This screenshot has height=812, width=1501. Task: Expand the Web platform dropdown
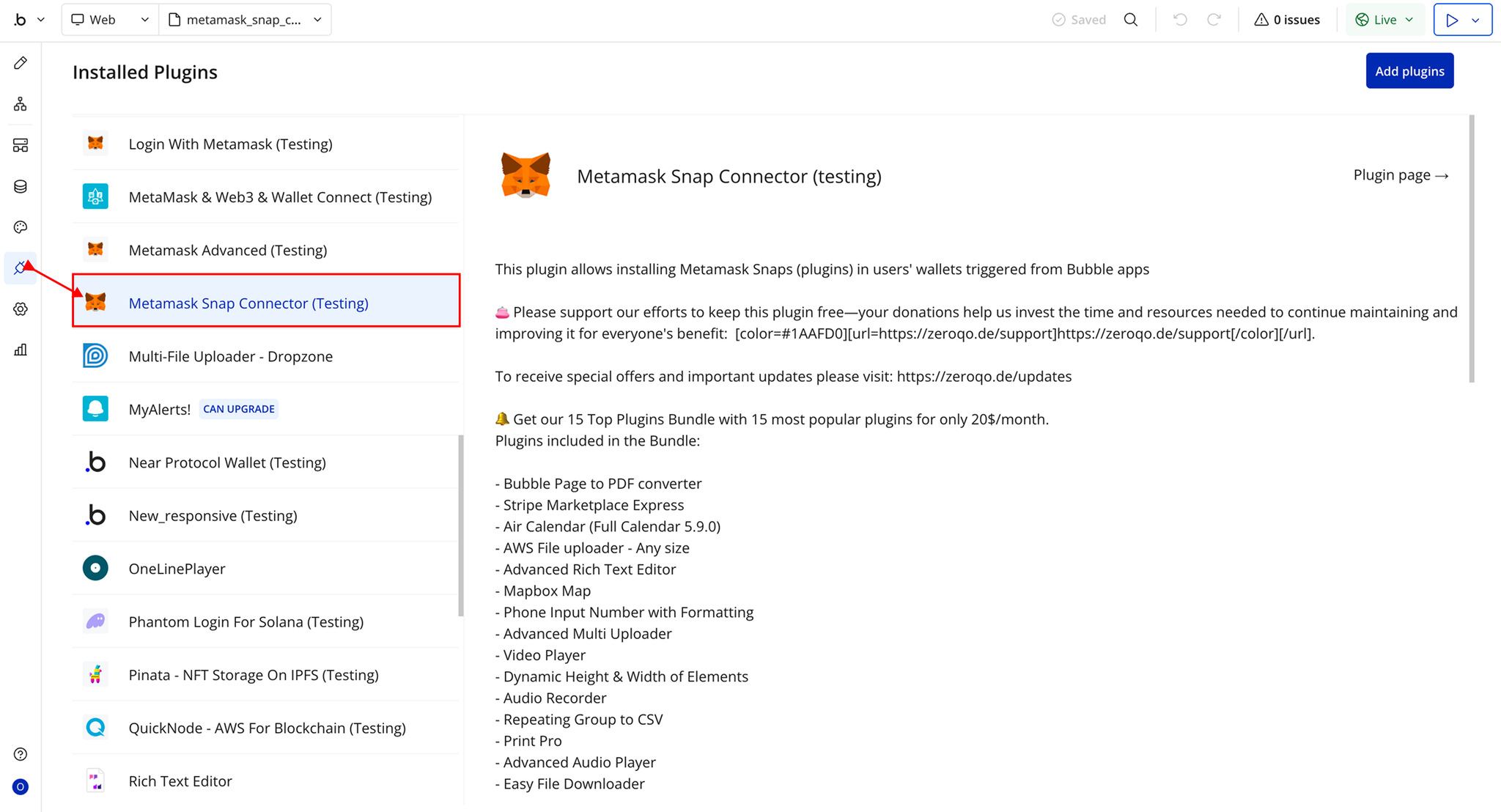point(110,20)
